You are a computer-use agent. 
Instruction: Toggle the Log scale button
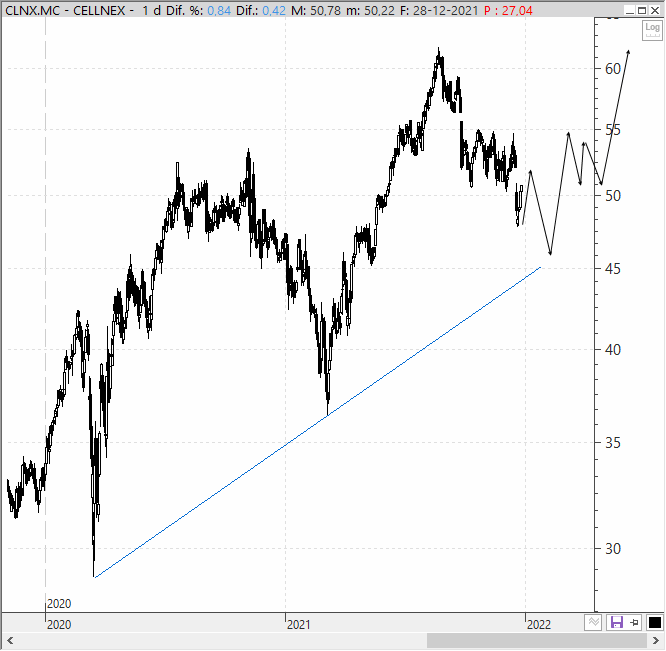(652, 30)
